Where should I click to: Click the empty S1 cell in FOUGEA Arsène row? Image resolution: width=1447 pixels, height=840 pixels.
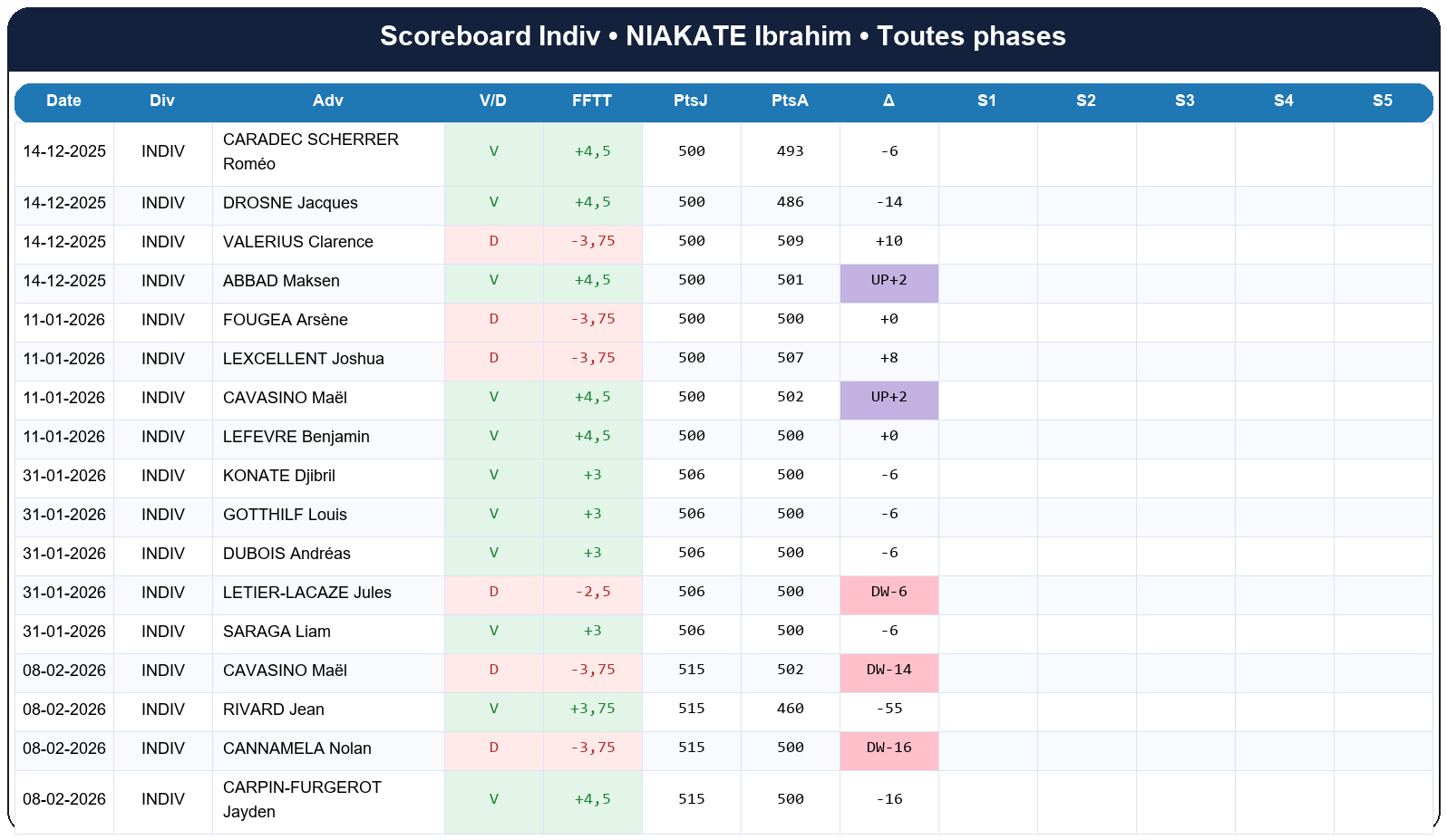click(988, 323)
